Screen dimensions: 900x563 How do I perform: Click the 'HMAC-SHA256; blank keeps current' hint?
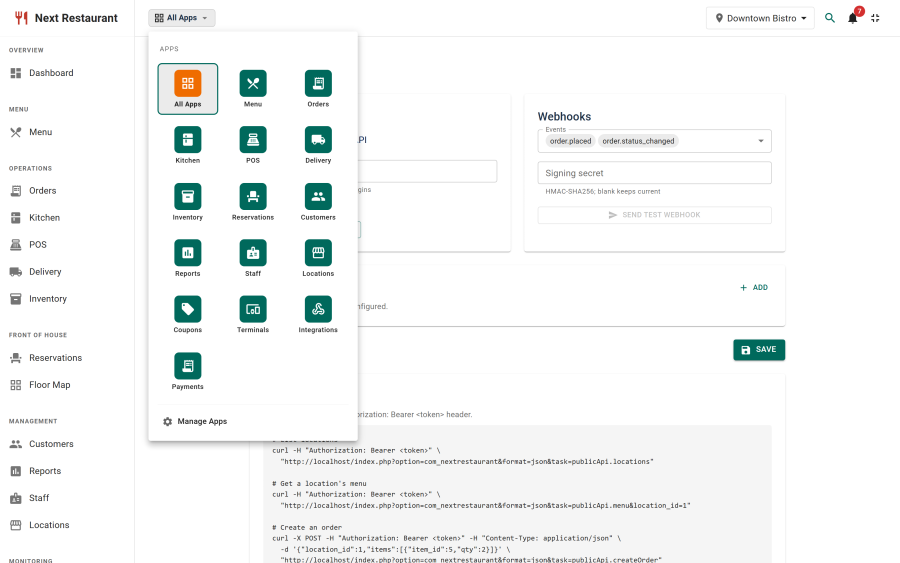click(603, 192)
